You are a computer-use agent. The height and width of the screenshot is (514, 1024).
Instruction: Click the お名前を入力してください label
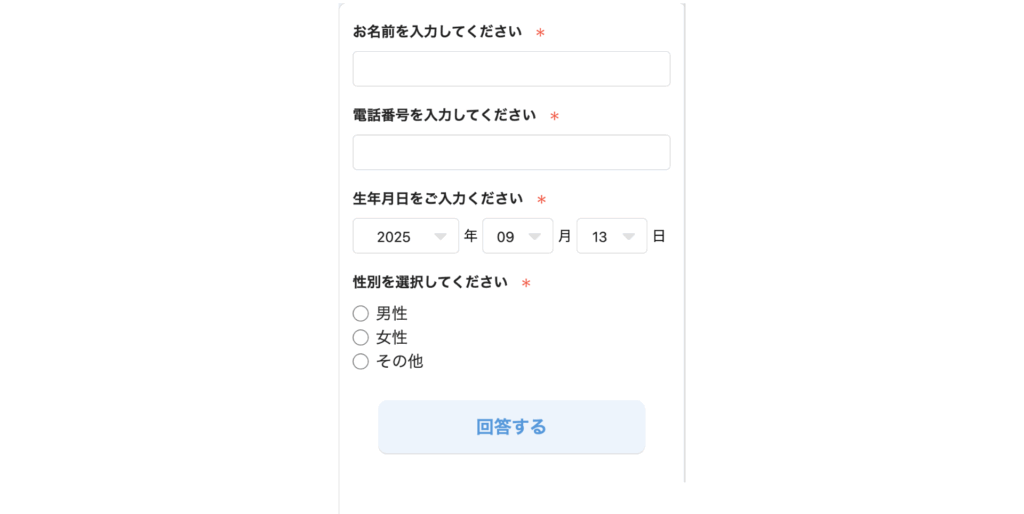tap(437, 31)
